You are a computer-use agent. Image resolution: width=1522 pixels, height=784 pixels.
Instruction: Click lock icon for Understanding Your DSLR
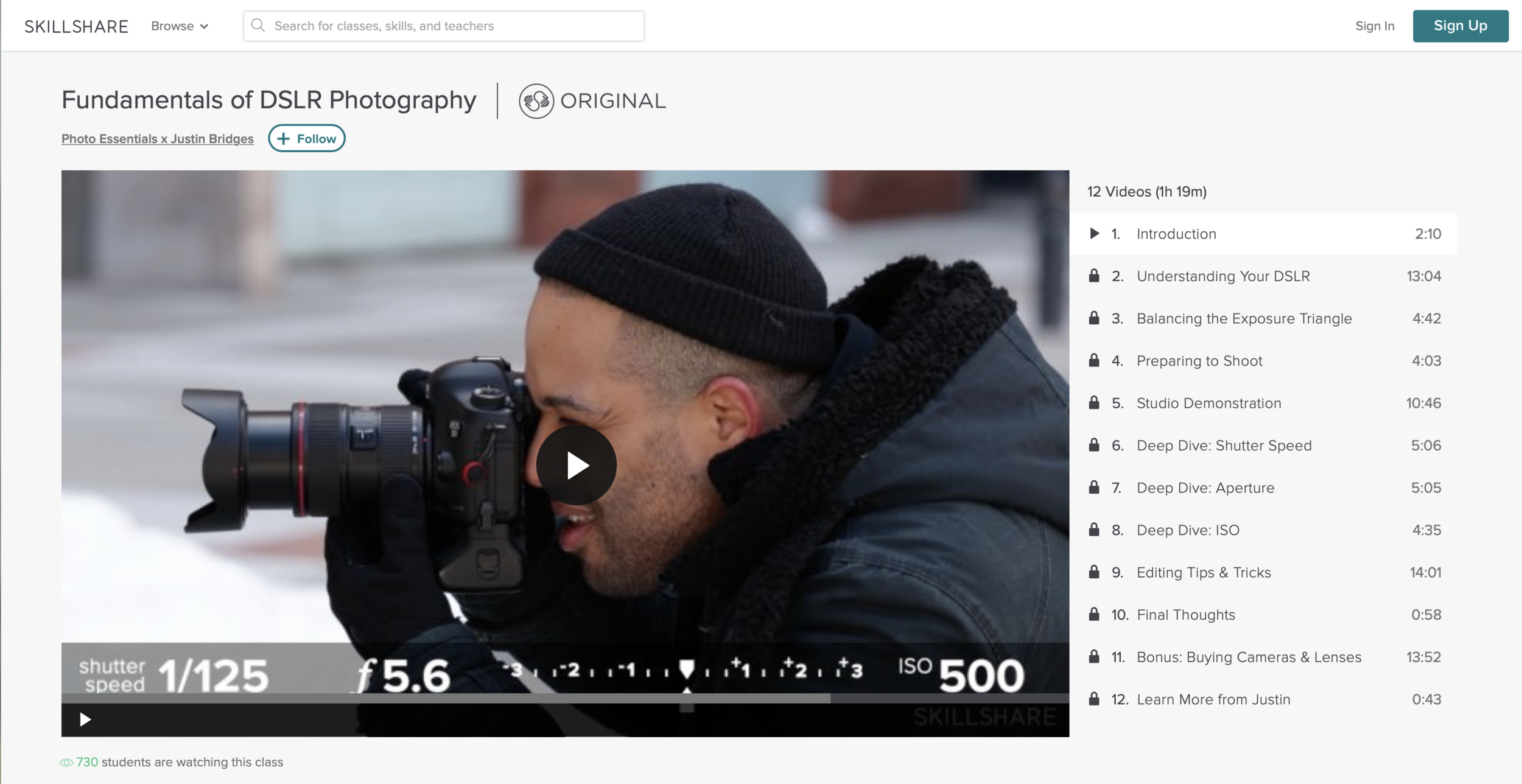pyautogui.click(x=1094, y=276)
